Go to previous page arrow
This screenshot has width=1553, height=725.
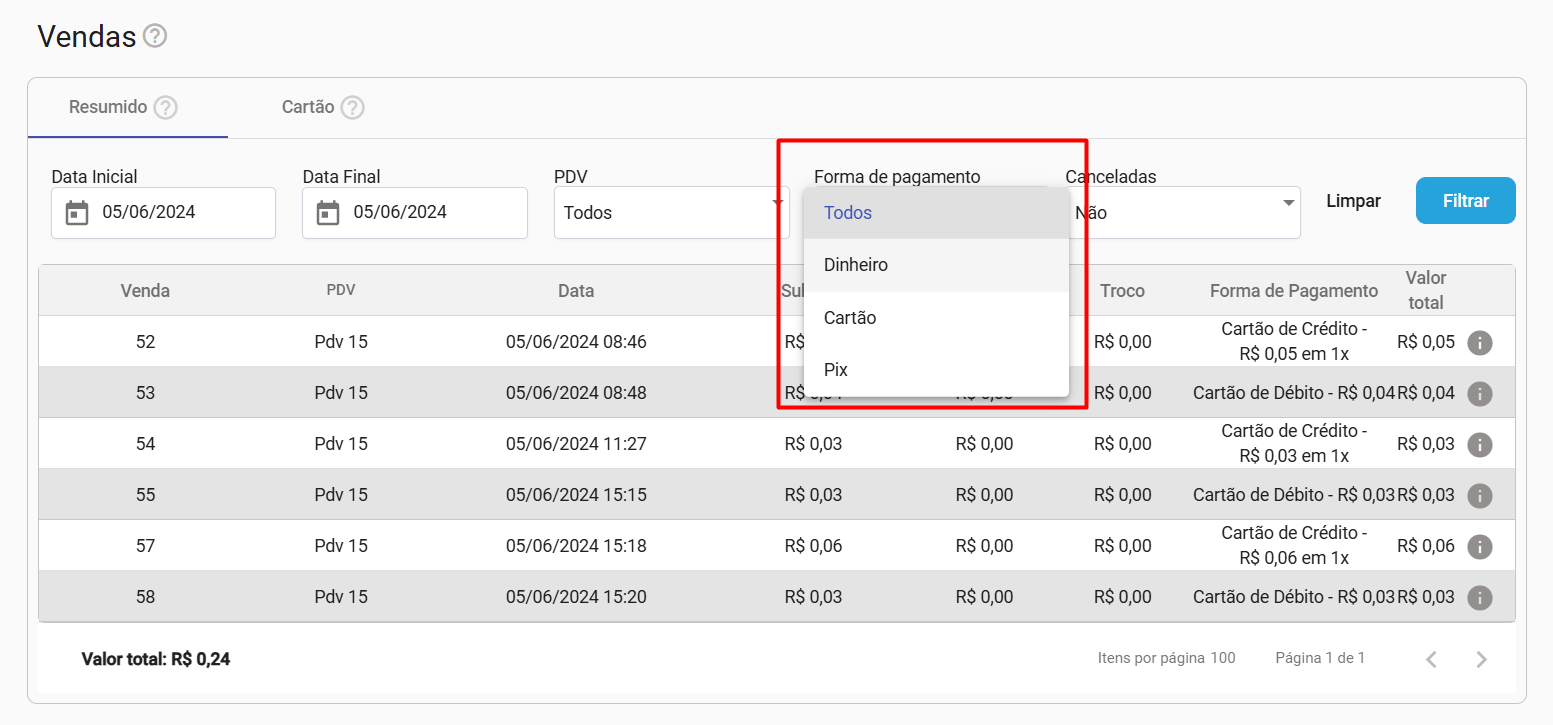(x=1432, y=659)
